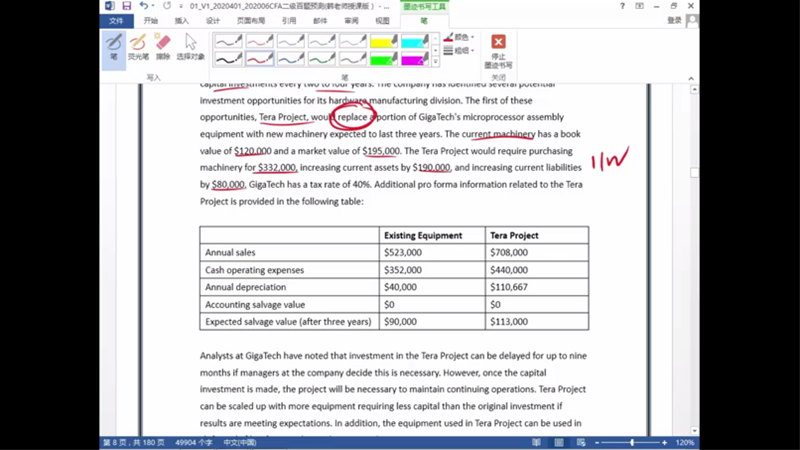
Task: Click the Undo arrow in quick access toolbar
Action: click(144, 6)
